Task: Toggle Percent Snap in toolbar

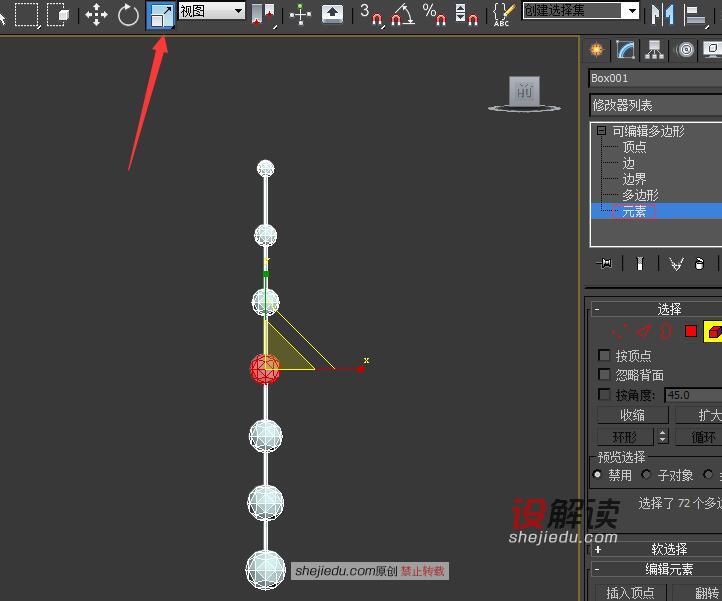Action: [x=434, y=14]
